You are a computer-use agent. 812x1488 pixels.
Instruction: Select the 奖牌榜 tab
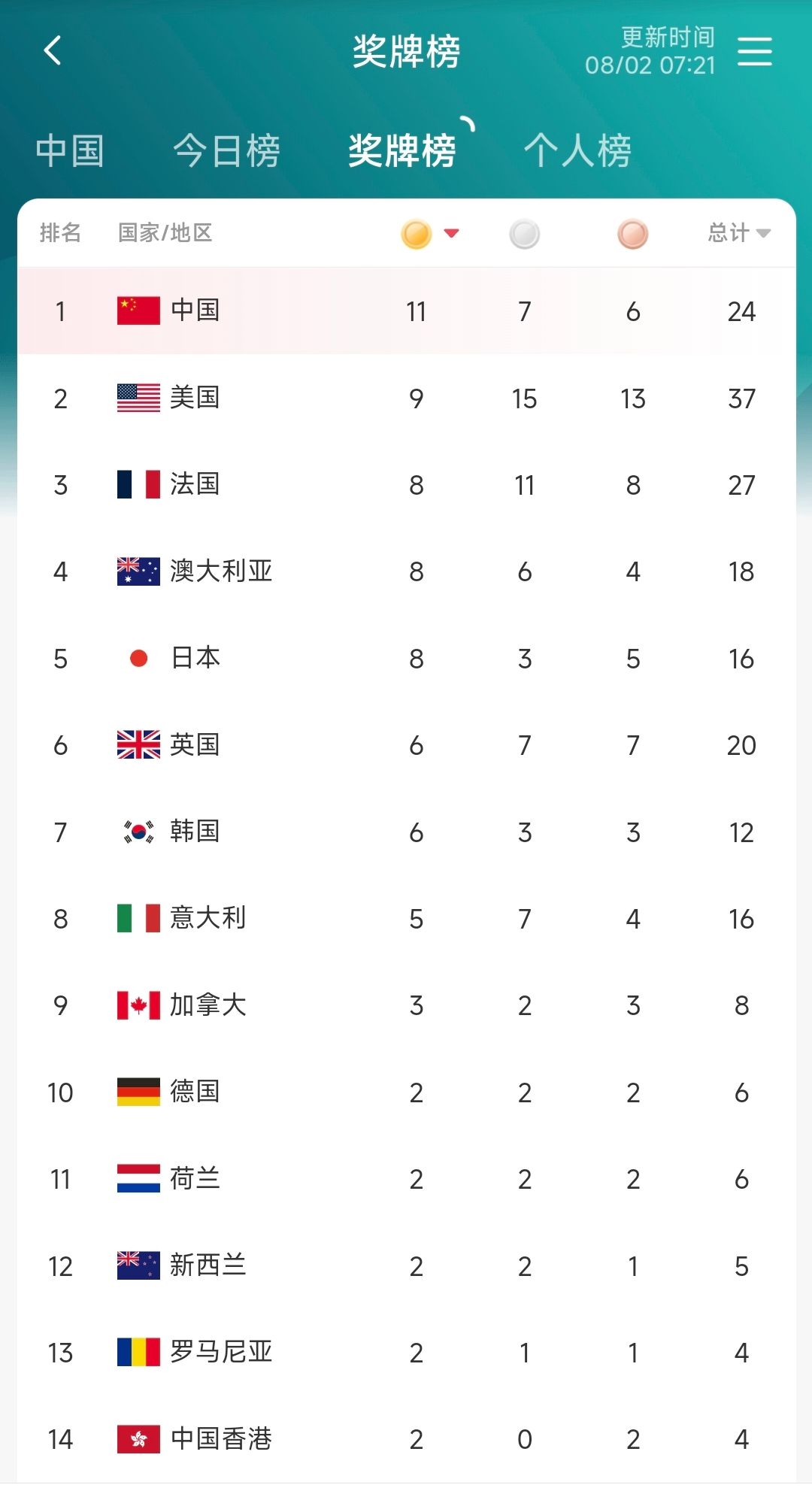point(402,150)
